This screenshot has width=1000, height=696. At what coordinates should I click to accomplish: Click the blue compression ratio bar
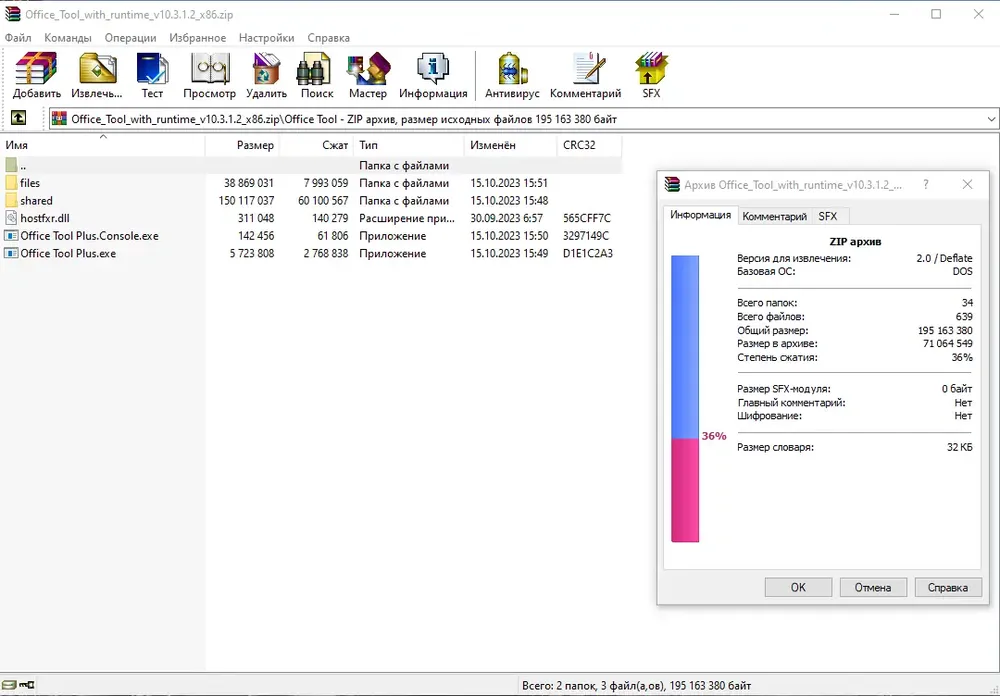[685, 347]
